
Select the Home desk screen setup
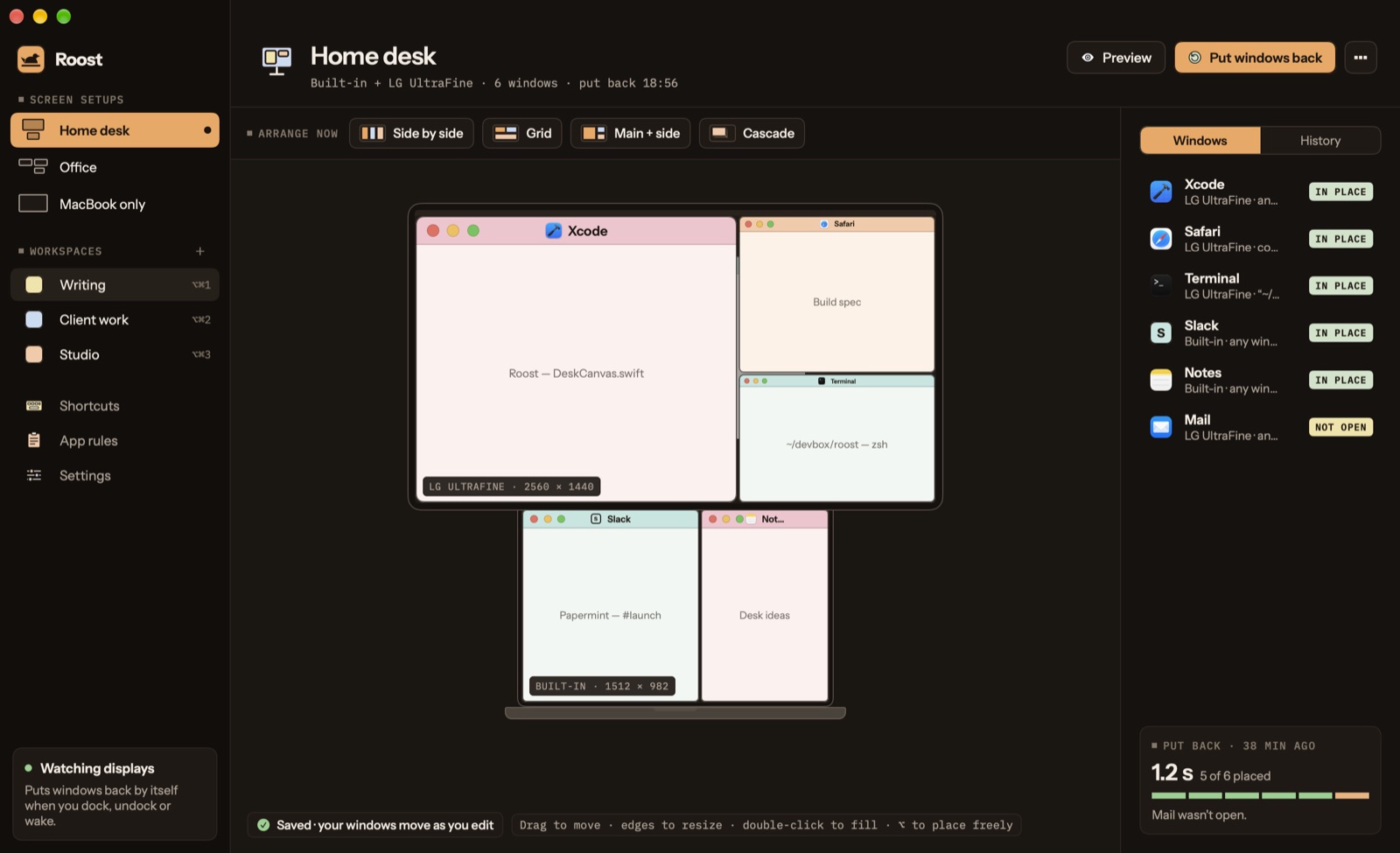pos(115,130)
